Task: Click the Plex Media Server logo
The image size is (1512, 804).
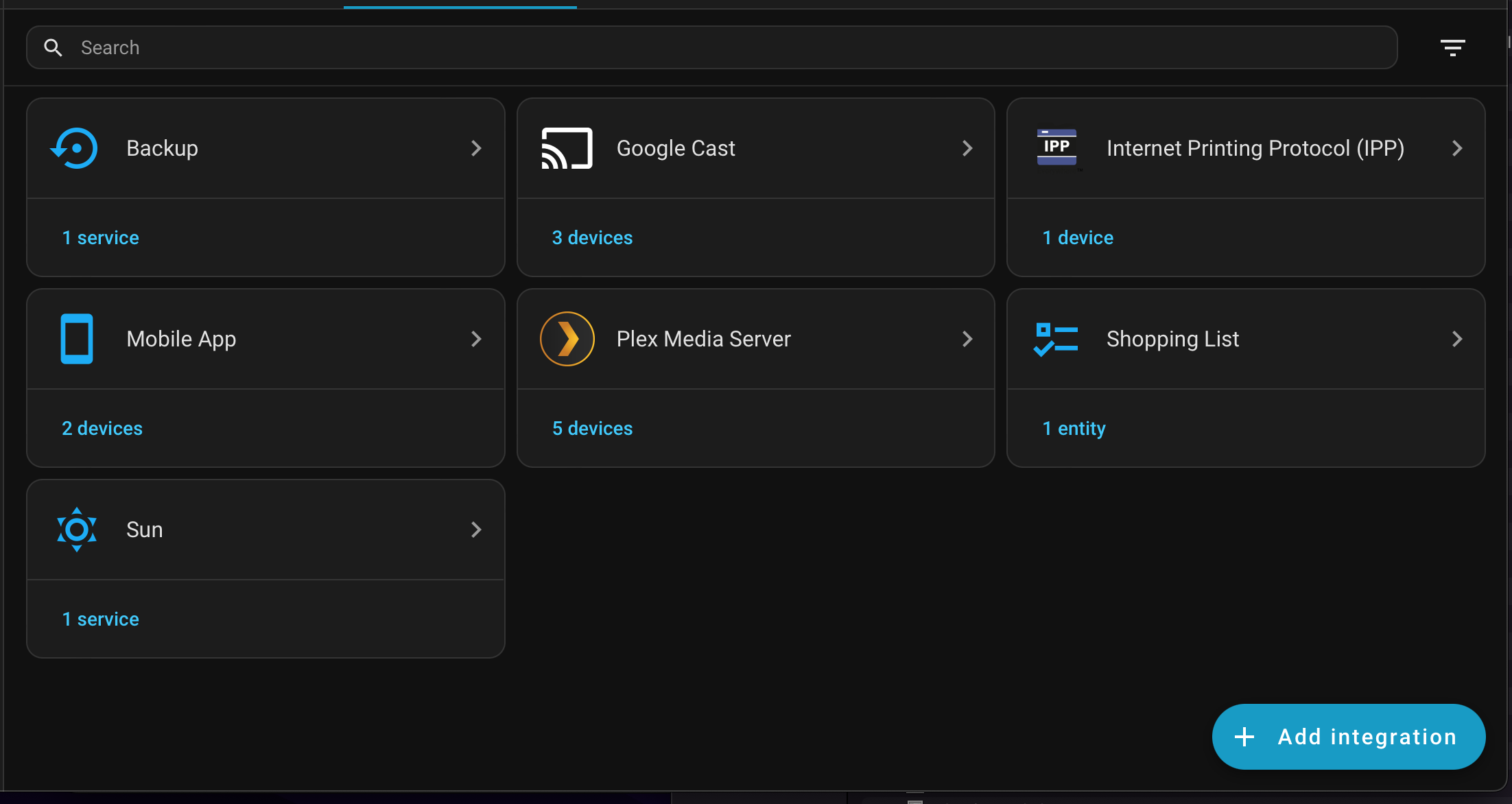Action: (567, 339)
